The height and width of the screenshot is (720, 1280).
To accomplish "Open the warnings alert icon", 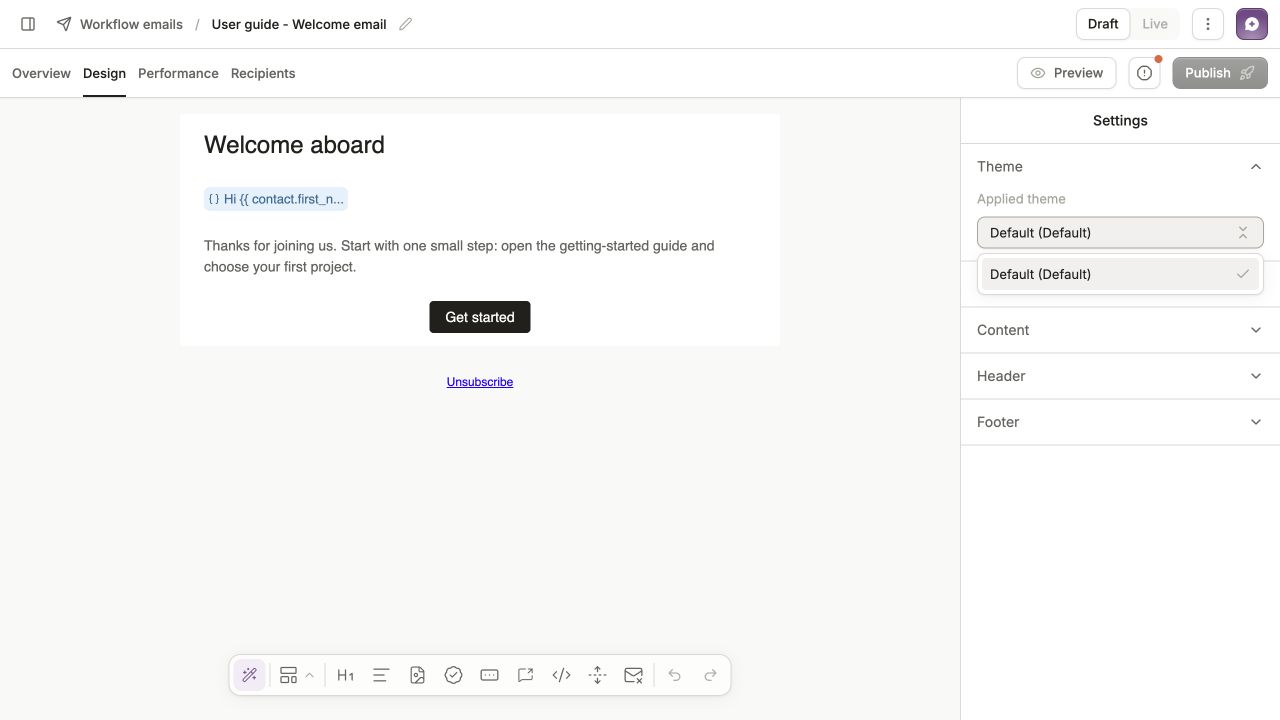I will 1145,73.
